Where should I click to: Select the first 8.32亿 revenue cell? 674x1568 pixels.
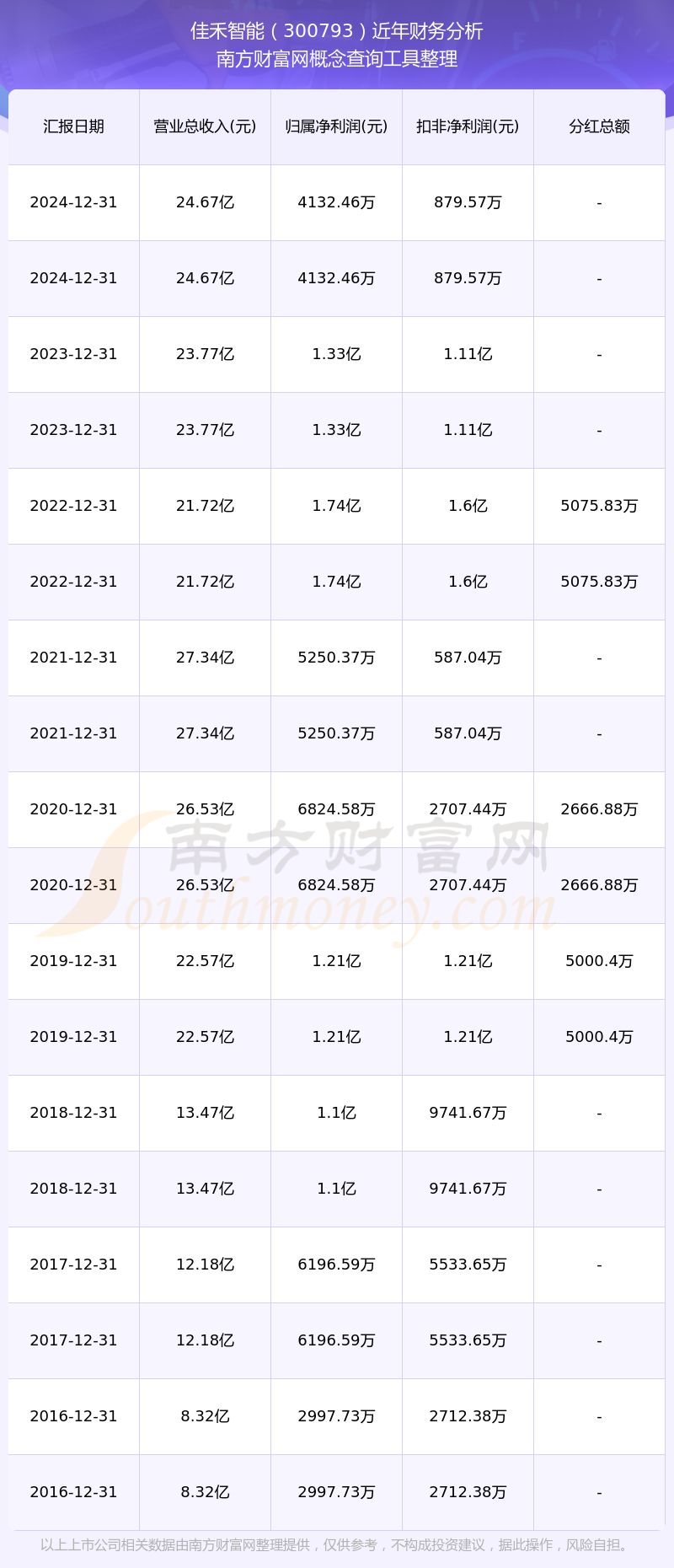(205, 1416)
